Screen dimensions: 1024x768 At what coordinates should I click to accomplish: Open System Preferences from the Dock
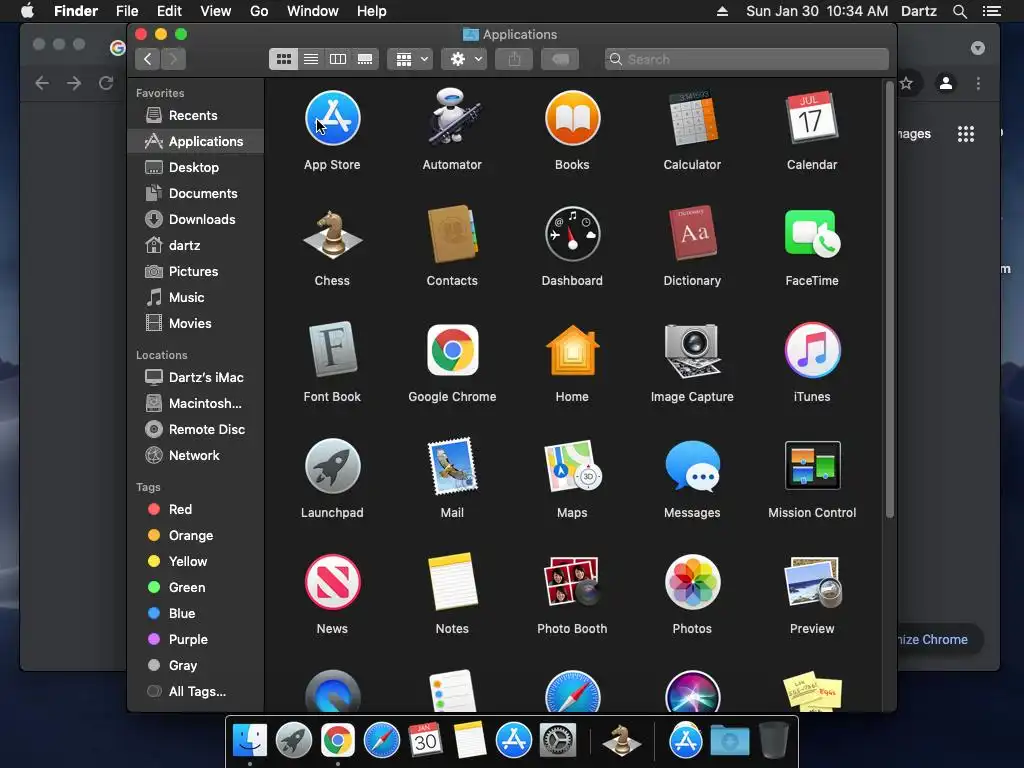557,741
